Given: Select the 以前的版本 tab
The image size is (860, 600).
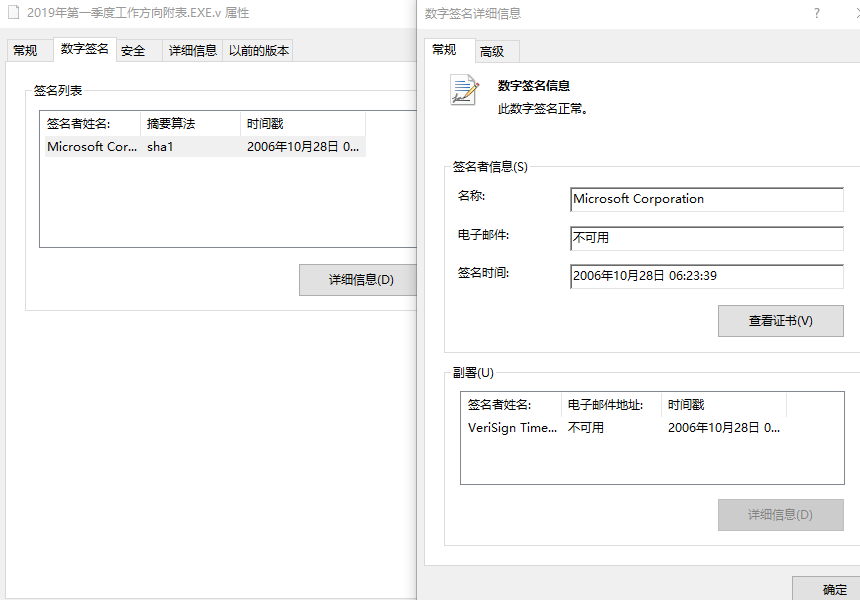Looking at the screenshot, I should click(x=259, y=51).
